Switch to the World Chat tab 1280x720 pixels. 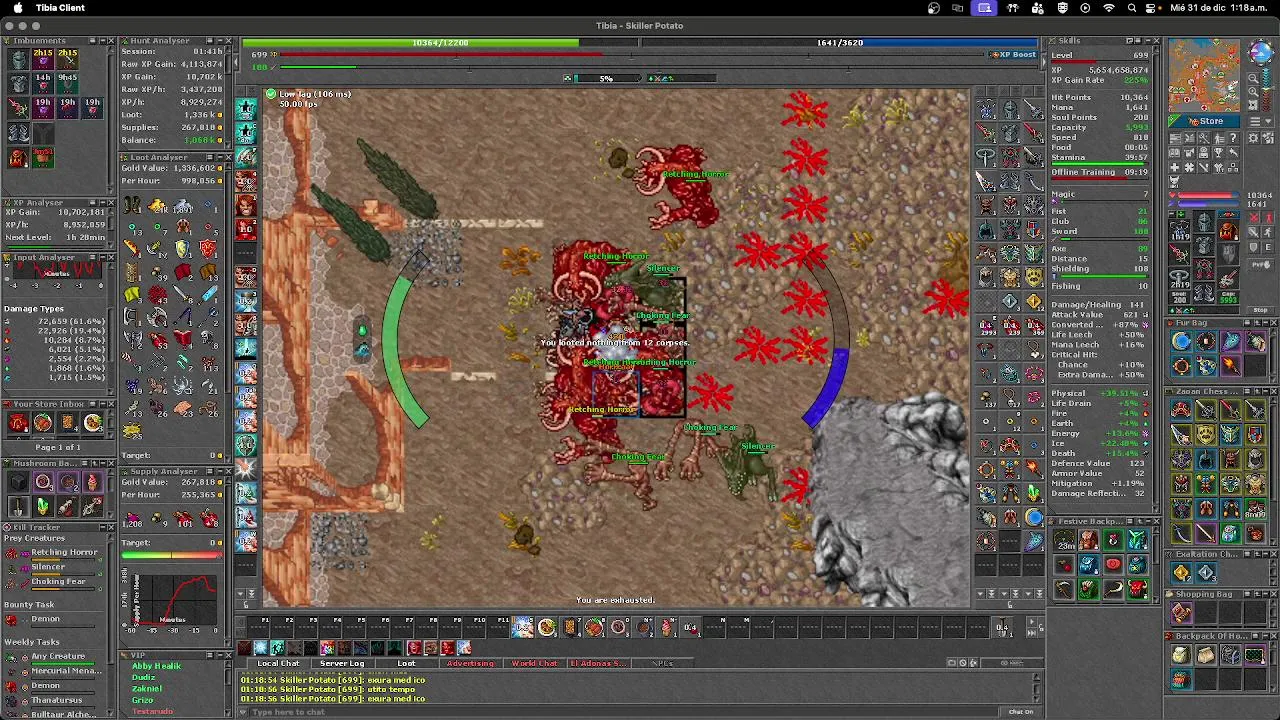pyautogui.click(x=534, y=663)
